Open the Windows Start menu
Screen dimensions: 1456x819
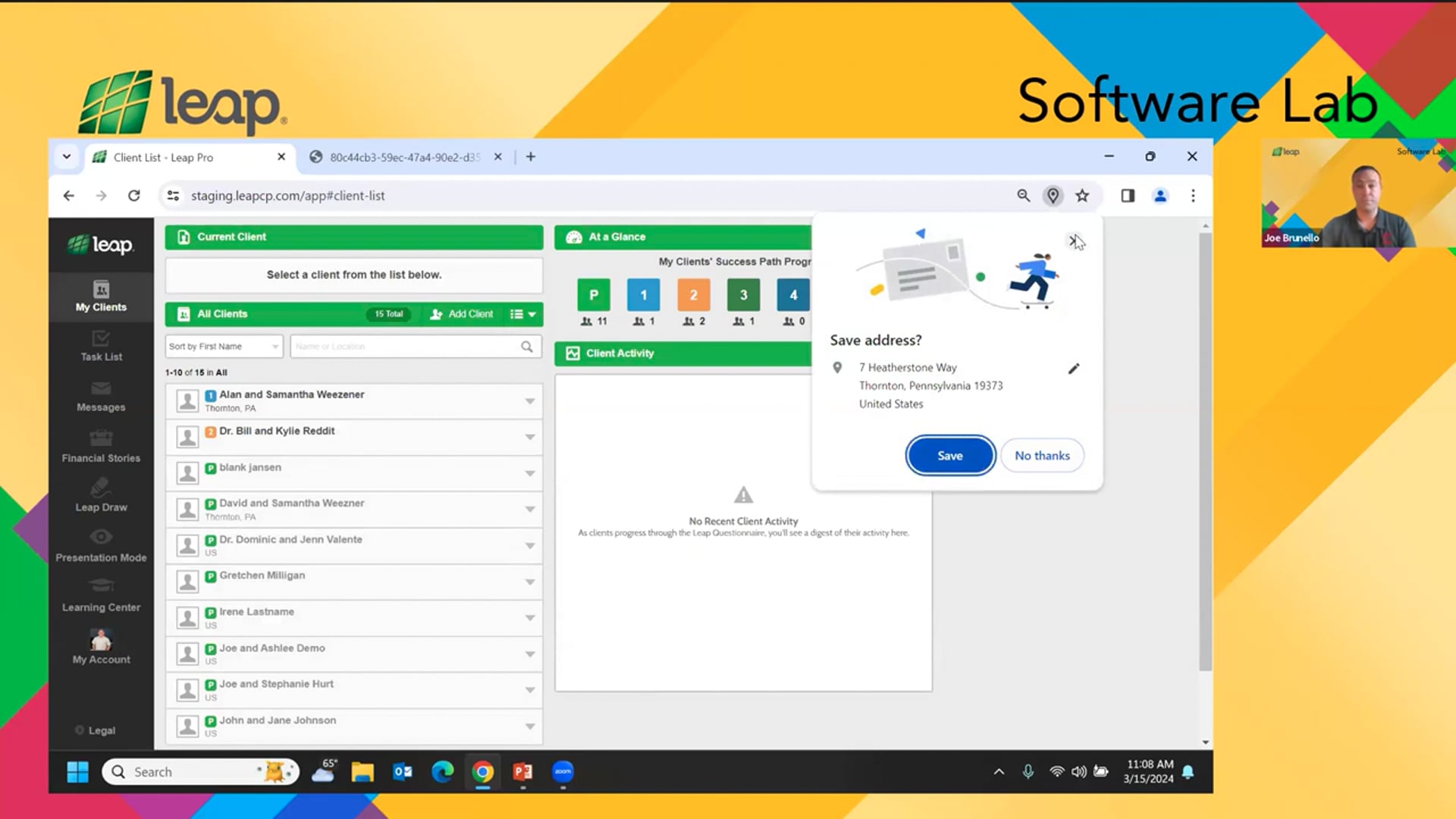click(x=77, y=772)
